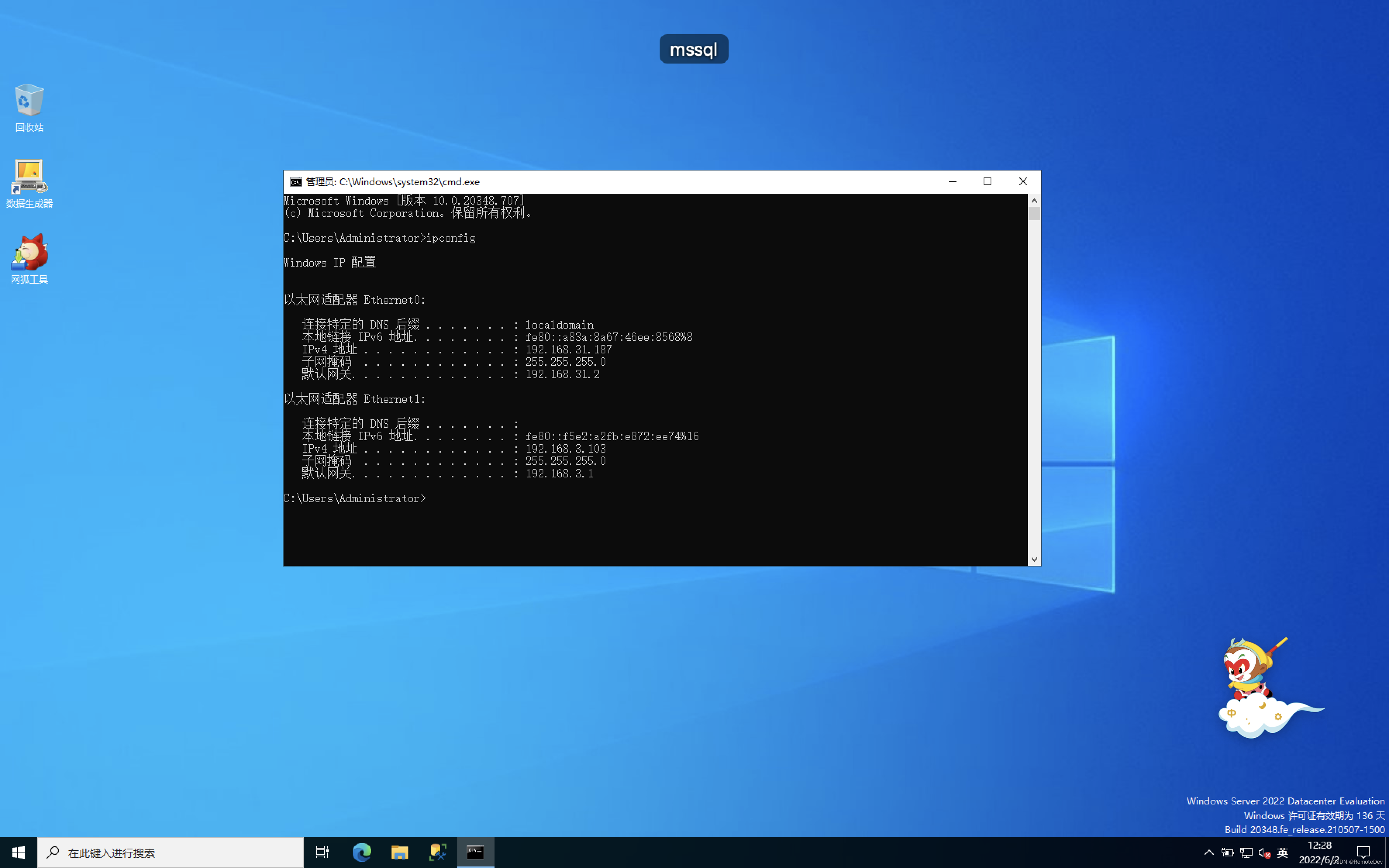Screen dimensions: 1389x868
Task: Open the pinned app beside File Explorer
Action: 438,852
